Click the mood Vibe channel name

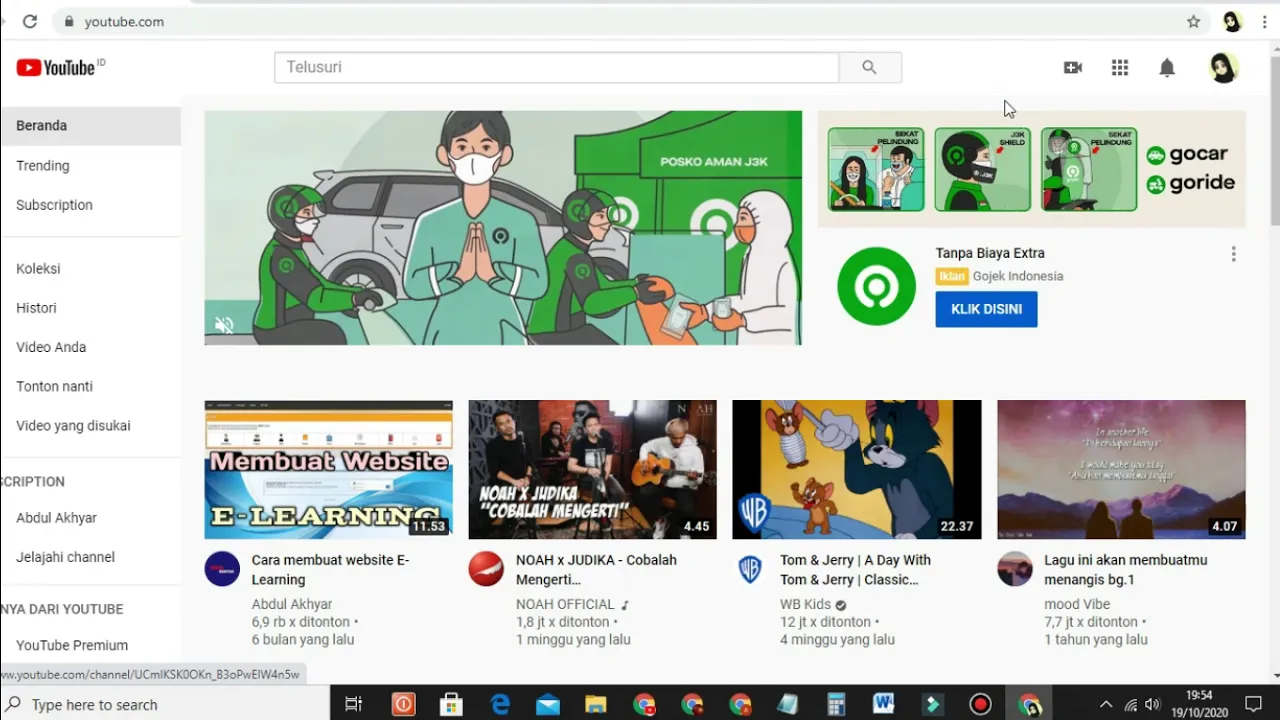point(1077,604)
